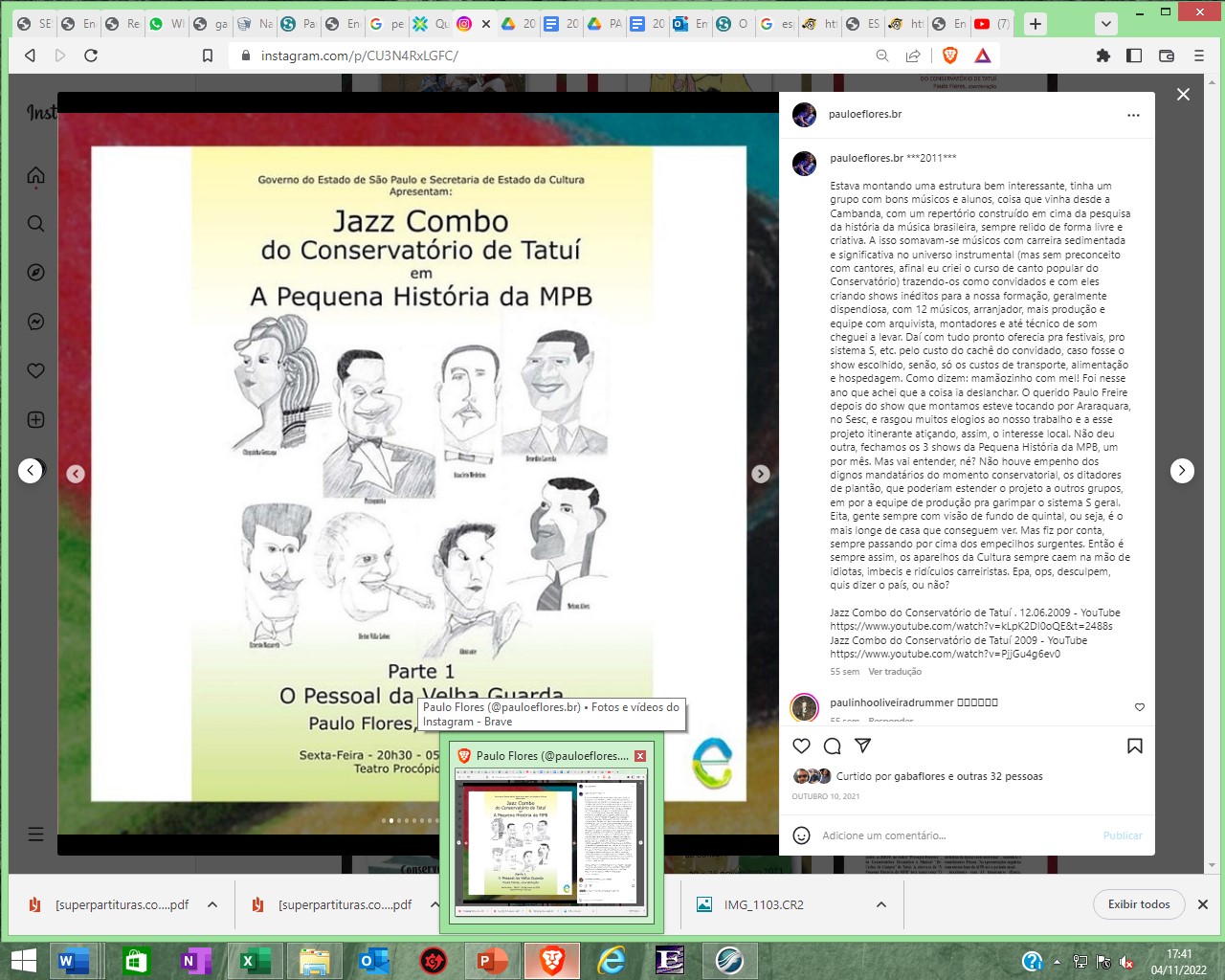Open comments via speech bubble icon
The height and width of the screenshot is (980, 1225).
click(x=833, y=746)
